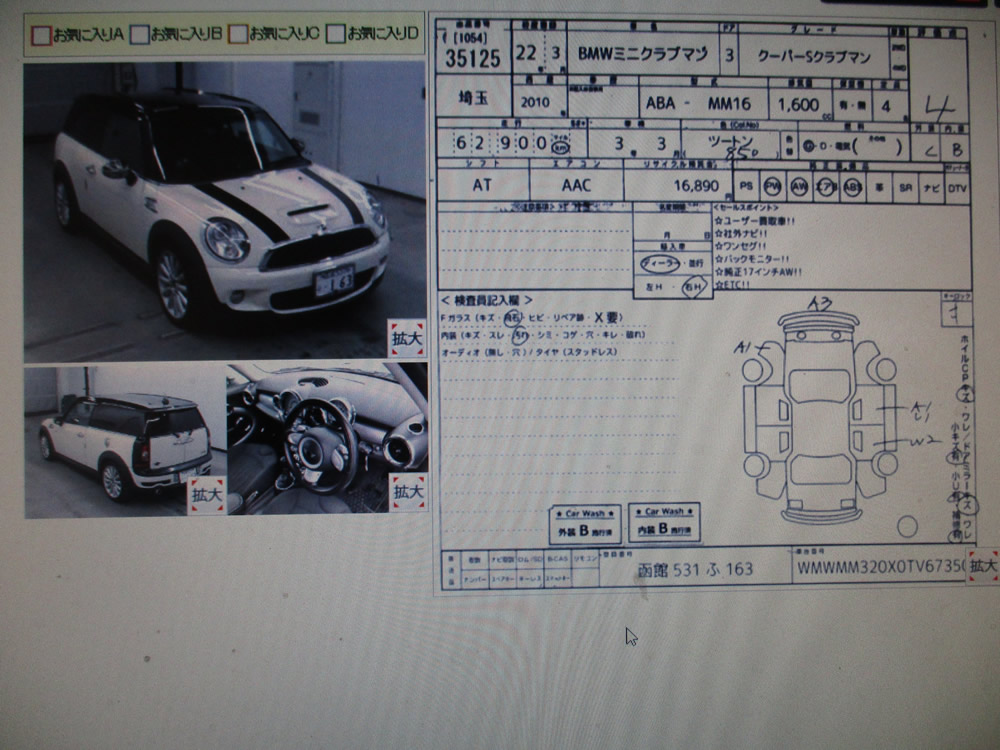Click the displacement value 1,600
This screenshot has width=1000, height=750.
coord(798,105)
